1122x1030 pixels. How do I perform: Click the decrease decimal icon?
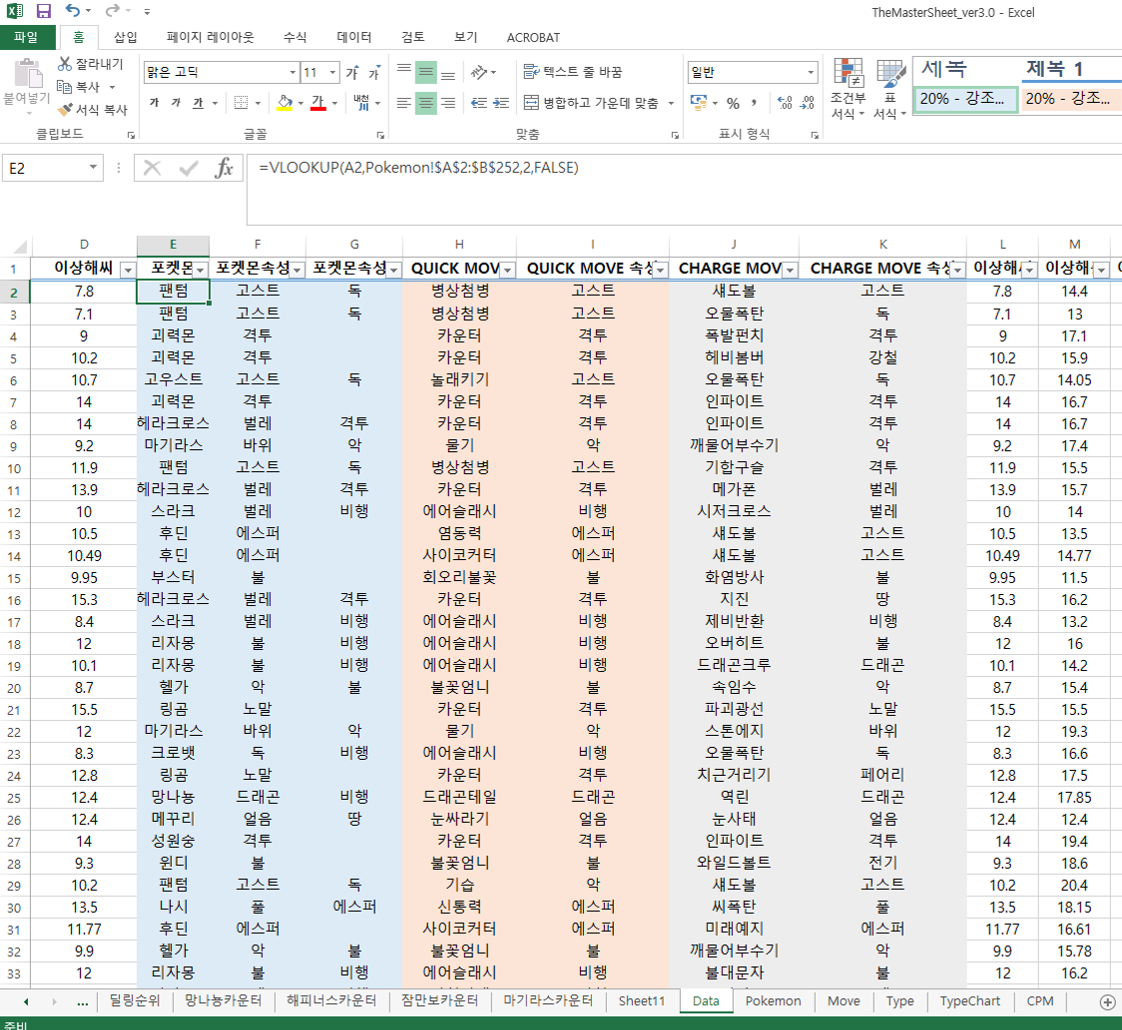click(x=808, y=103)
